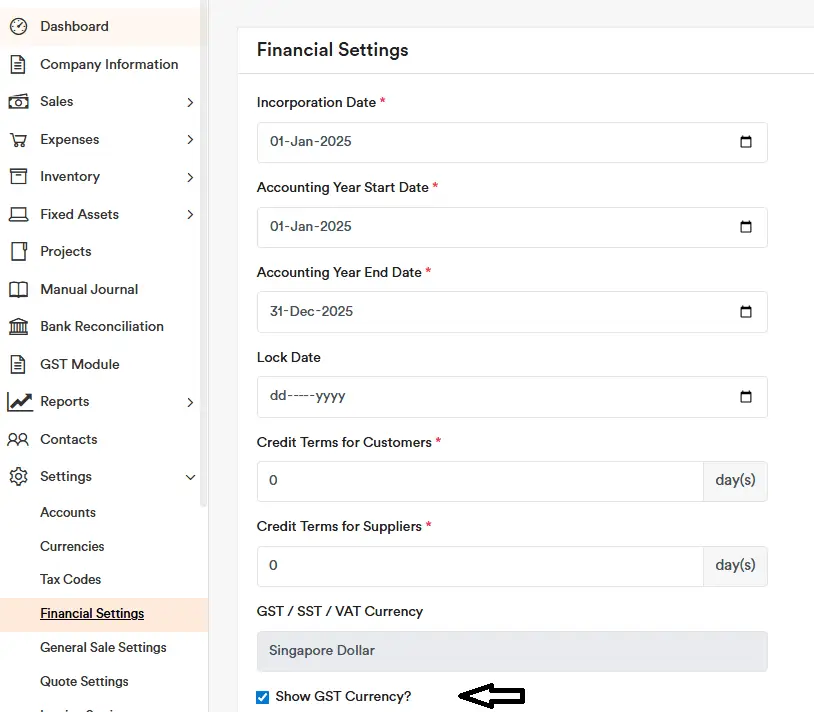Open calendar picker for Lock Date
The width and height of the screenshot is (814, 712).
point(746,397)
